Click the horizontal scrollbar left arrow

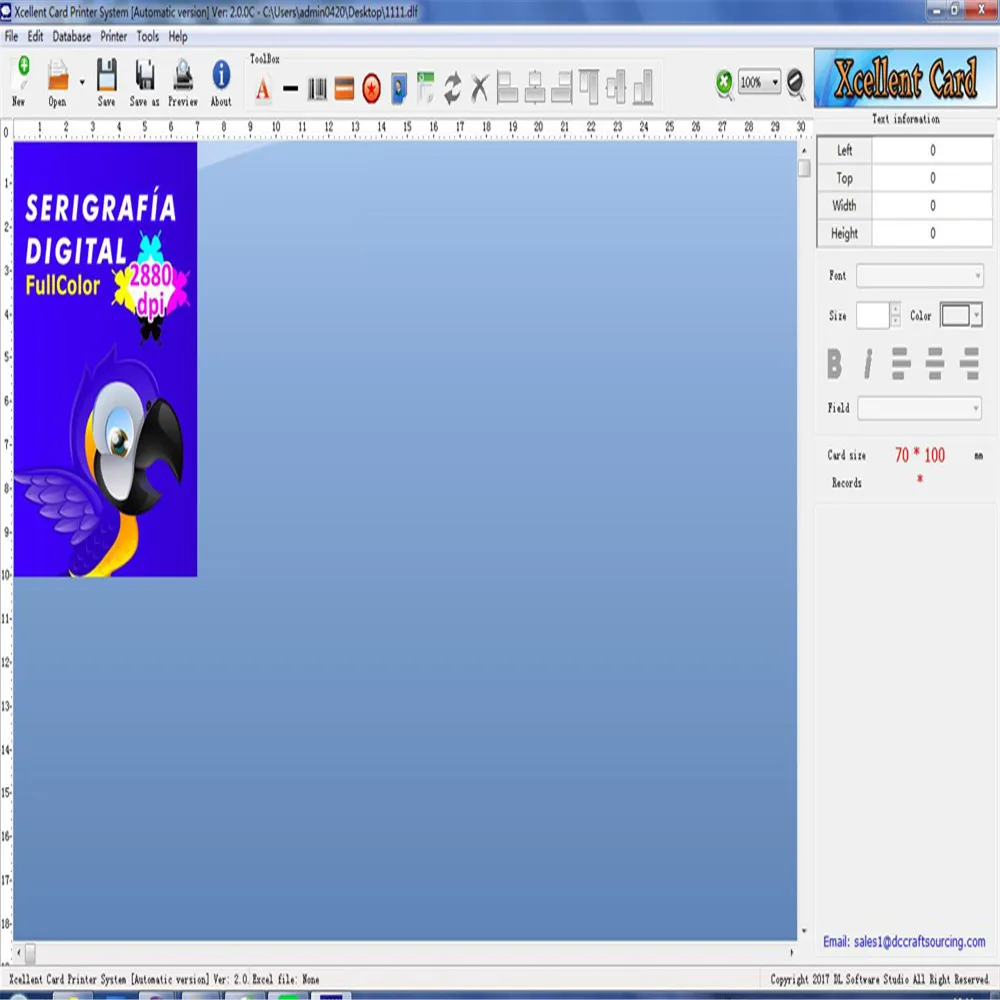[18, 953]
